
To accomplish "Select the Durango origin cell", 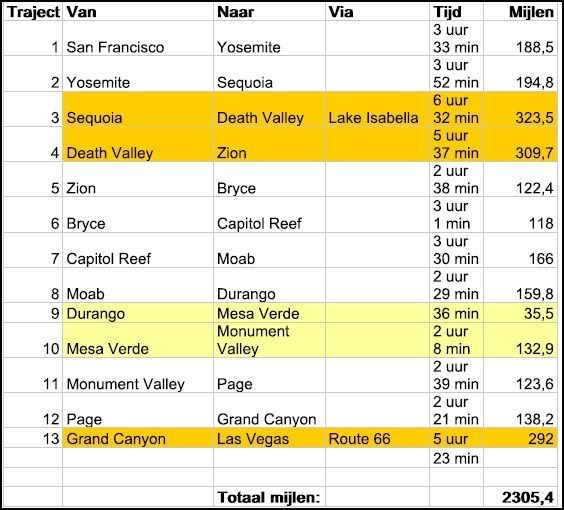I will click(138, 313).
